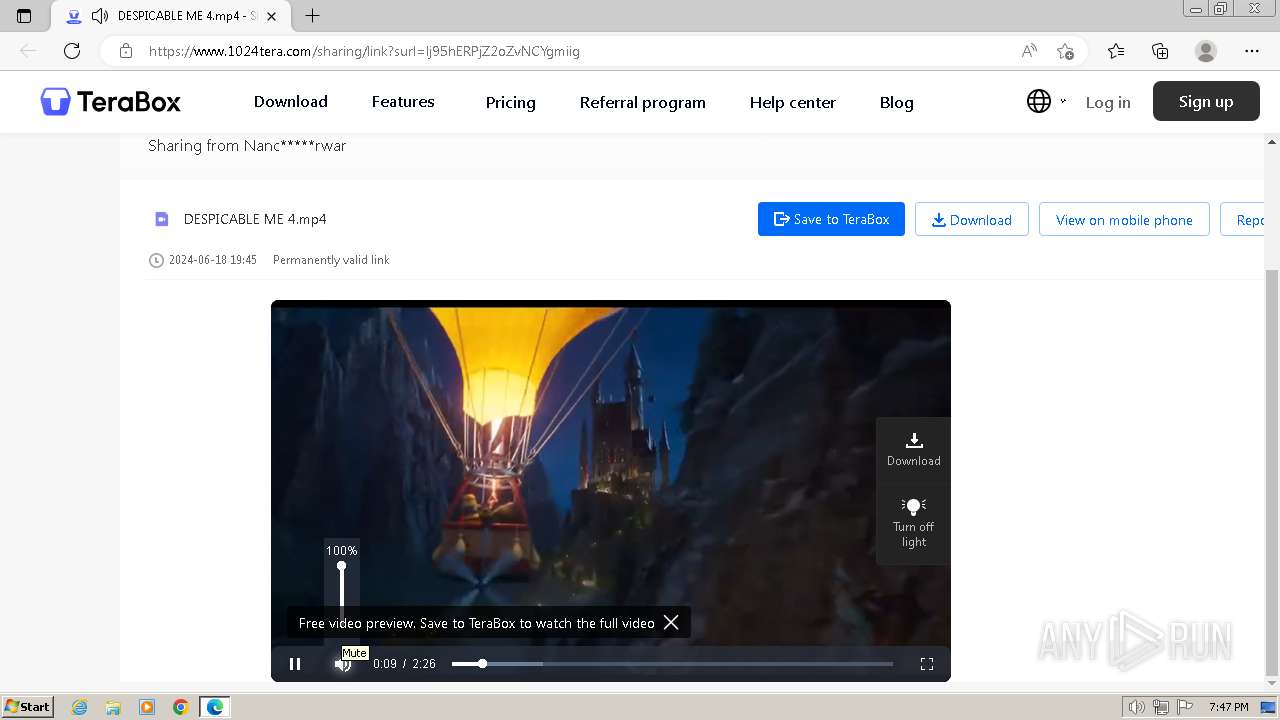Image resolution: width=1280 pixels, height=720 pixels.
Task: Close the DESPICABLE ME 4.mp4 tab
Action: 271,16
